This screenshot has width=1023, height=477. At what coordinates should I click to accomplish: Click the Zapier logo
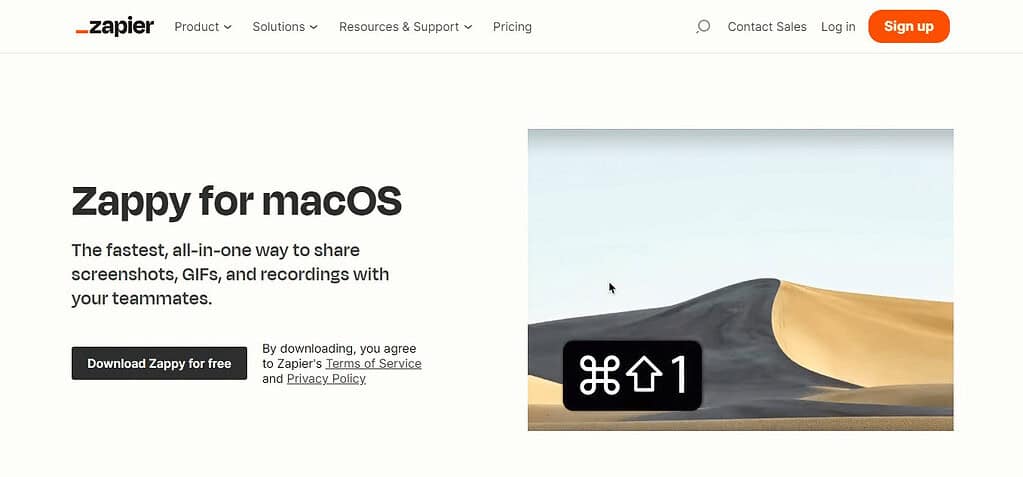115,27
